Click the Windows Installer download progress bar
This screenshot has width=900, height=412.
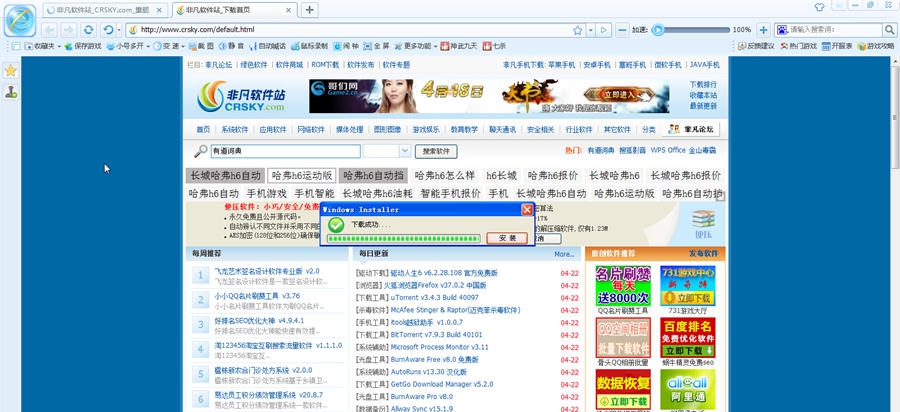click(x=404, y=238)
